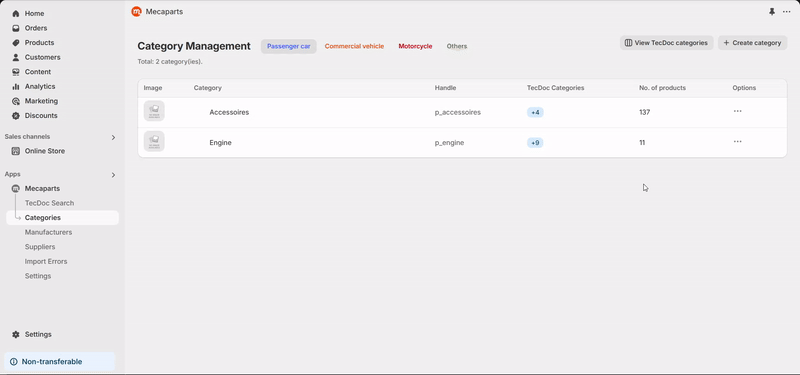Expand the Sales channels section
This screenshot has width=800, height=375.
(x=113, y=137)
